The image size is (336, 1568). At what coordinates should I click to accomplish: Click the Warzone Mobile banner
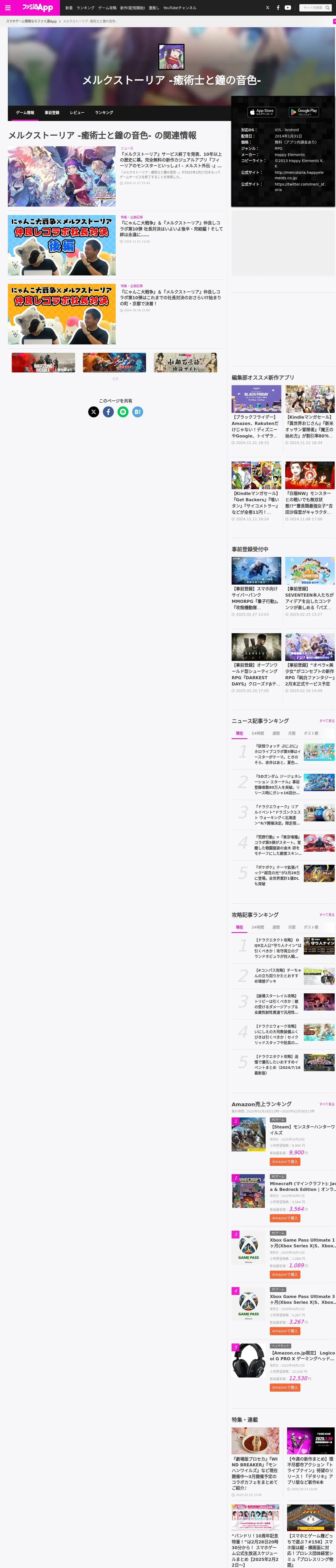coord(43,363)
